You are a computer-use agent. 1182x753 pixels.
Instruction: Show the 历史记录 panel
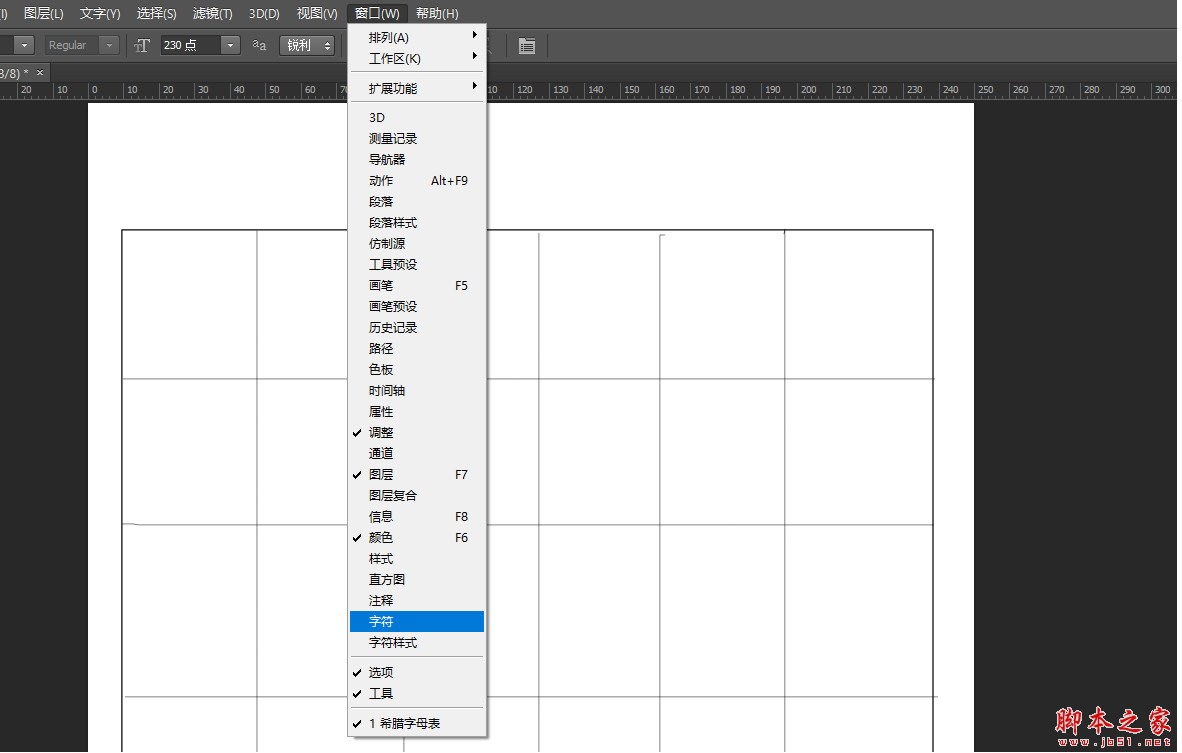click(417, 328)
